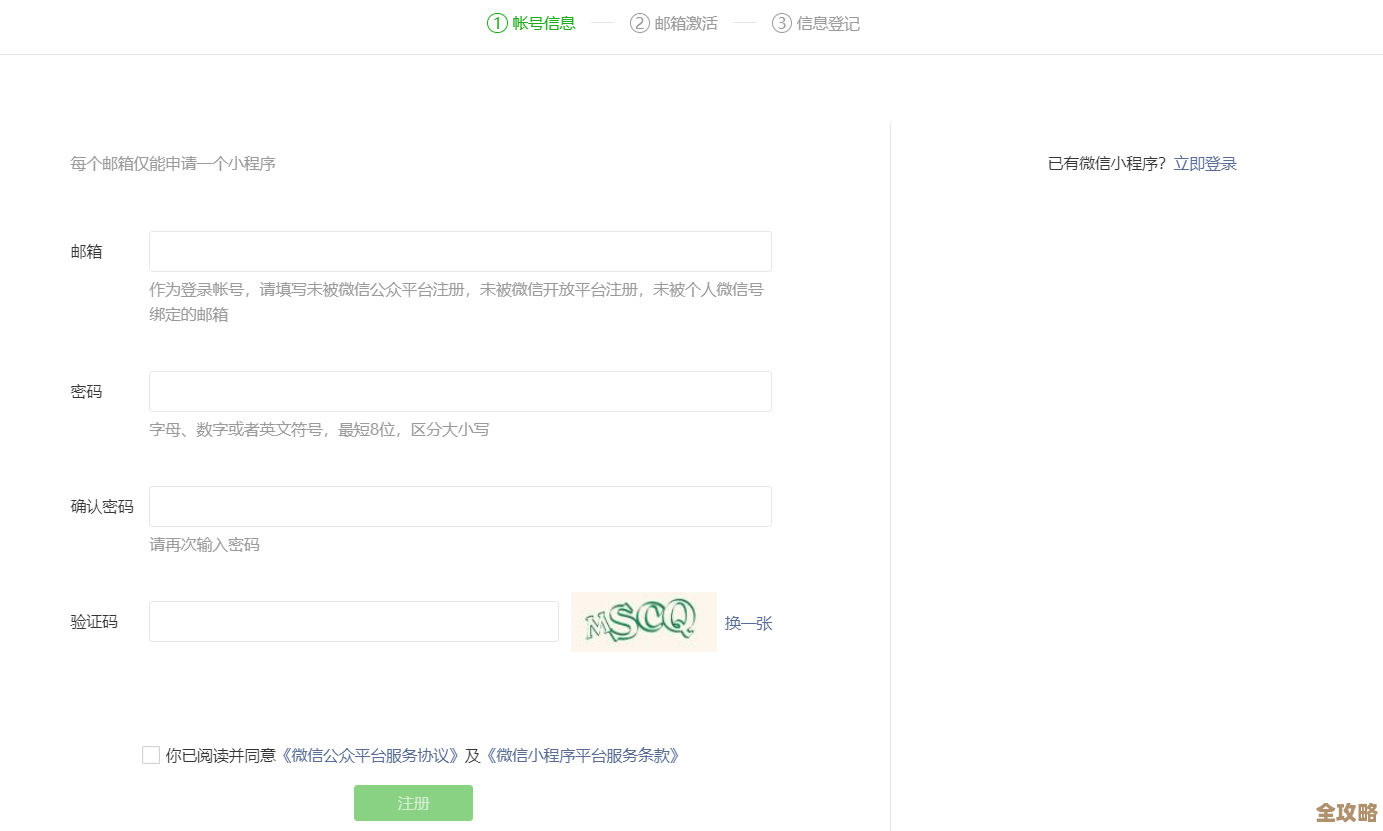Click the circled ① step indicator
This screenshot has width=1383, height=831.
[x=495, y=22]
